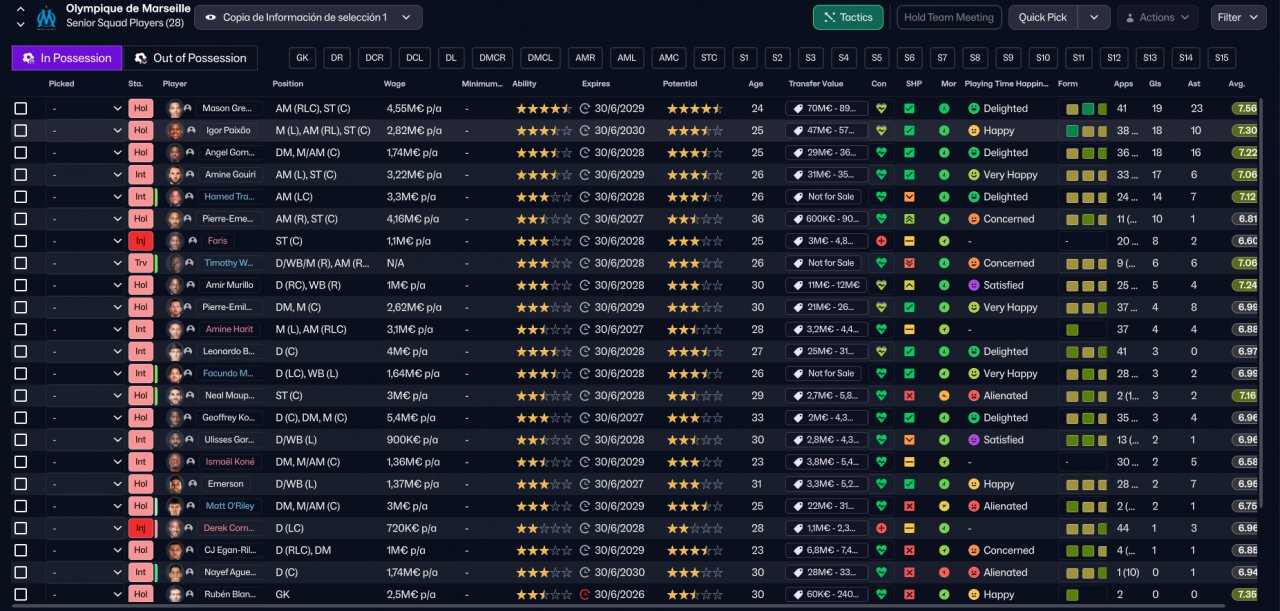Click the contract expiry clock icon for Rubén Blanco
The image size is (1280, 611).
(585, 595)
